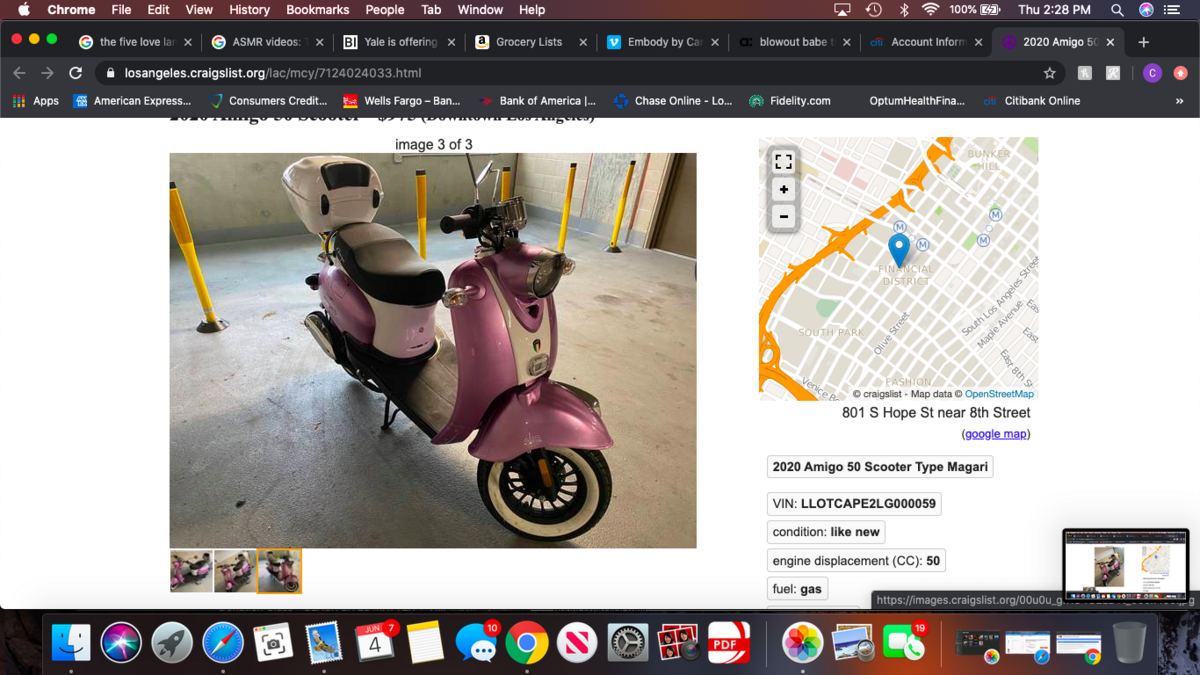This screenshot has height=675, width=1200.
Task: Open Messages with 10 unread badge
Action: pyautogui.click(x=476, y=643)
